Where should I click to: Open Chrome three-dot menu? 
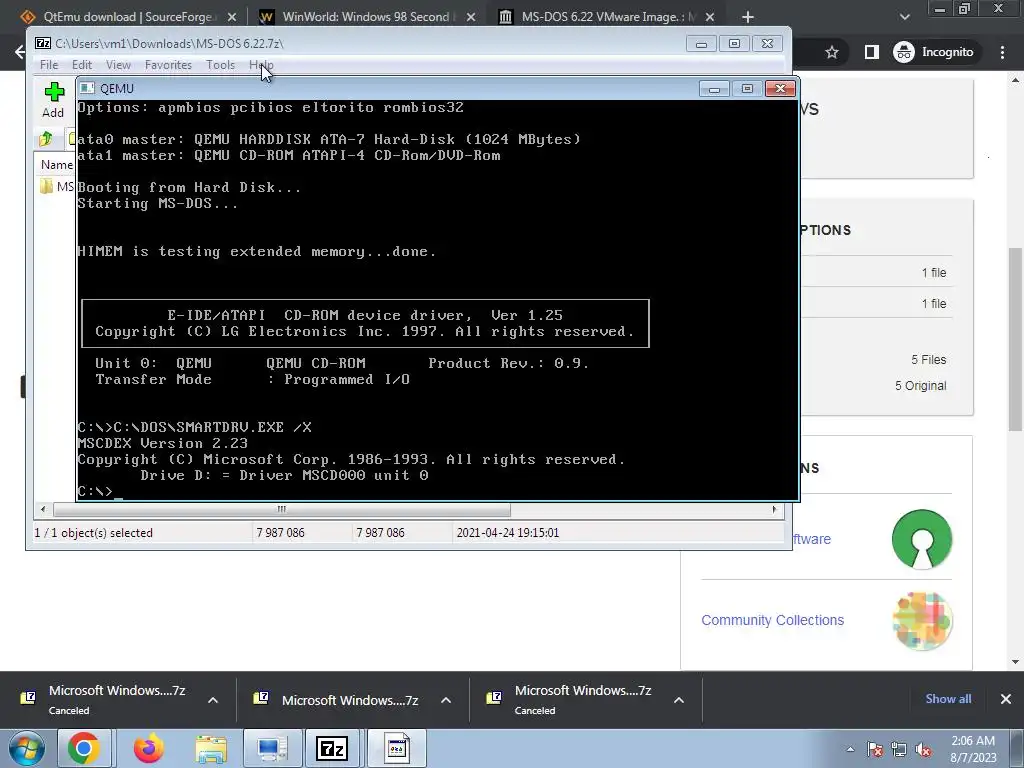[1002, 52]
